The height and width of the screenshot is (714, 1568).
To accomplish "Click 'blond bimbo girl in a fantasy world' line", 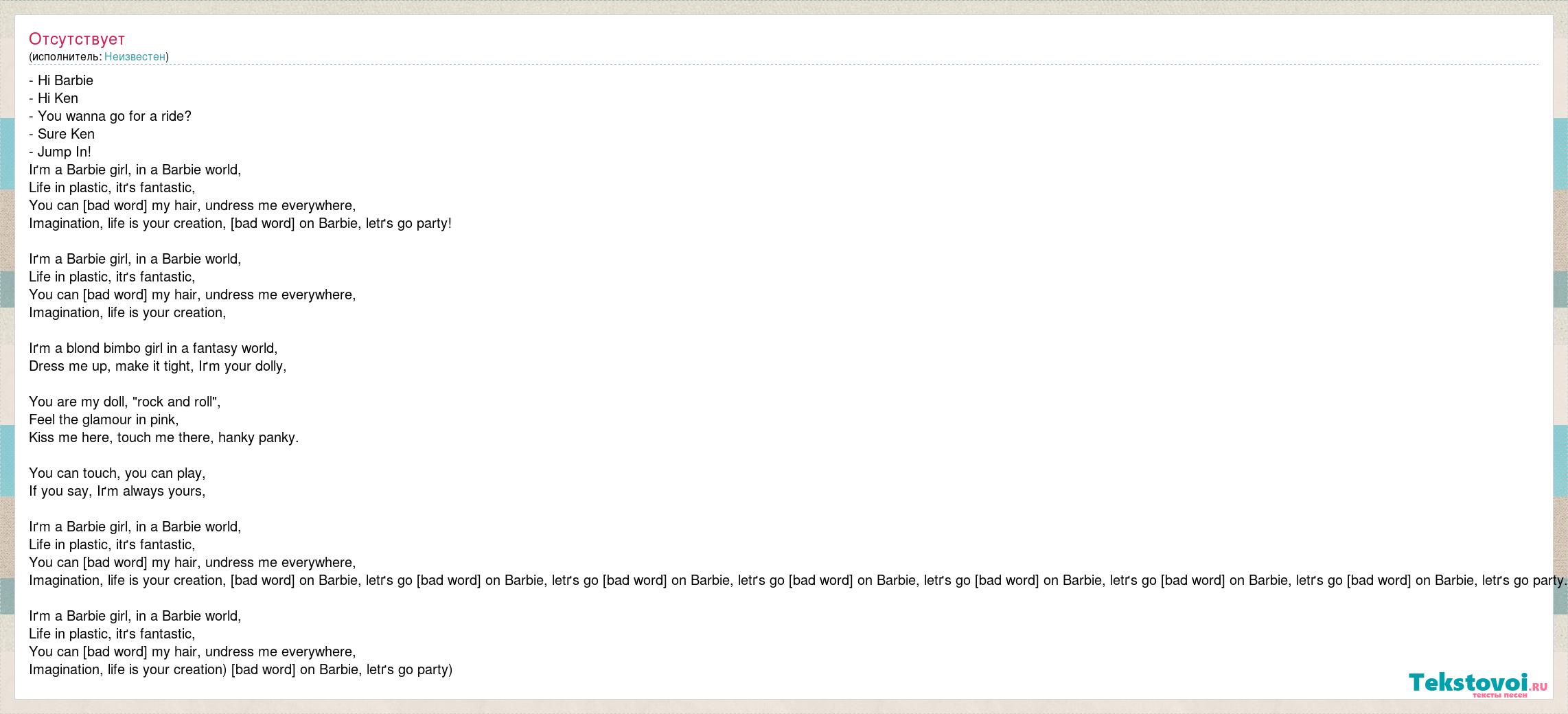I will coord(153,348).
